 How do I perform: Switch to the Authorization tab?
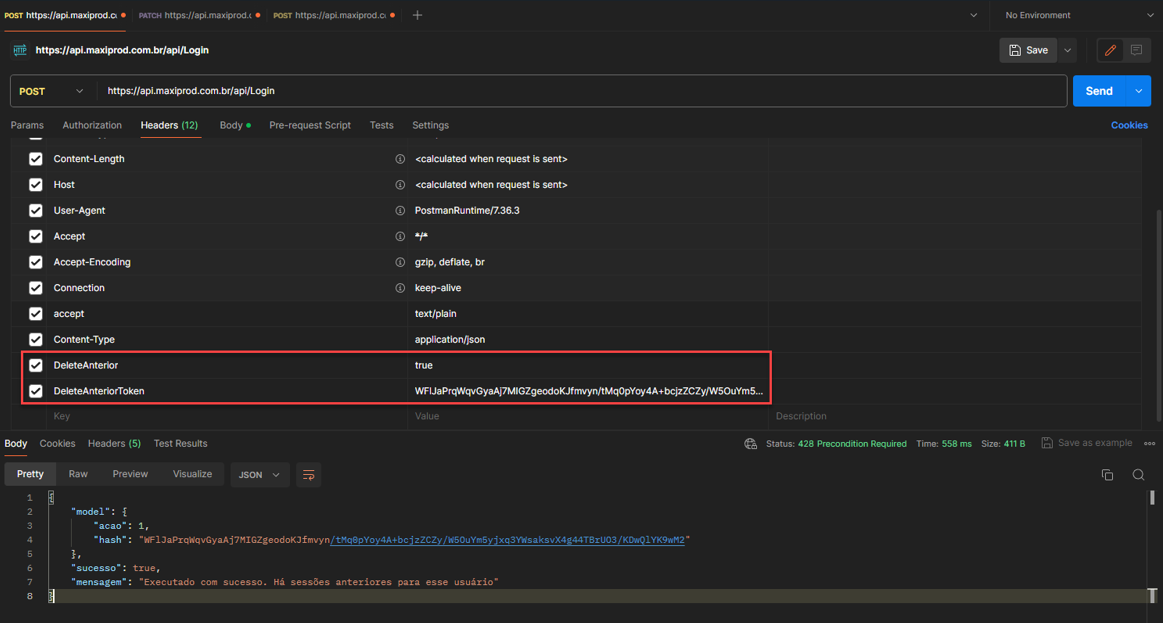pyautogui.click(x=92, y=125)
